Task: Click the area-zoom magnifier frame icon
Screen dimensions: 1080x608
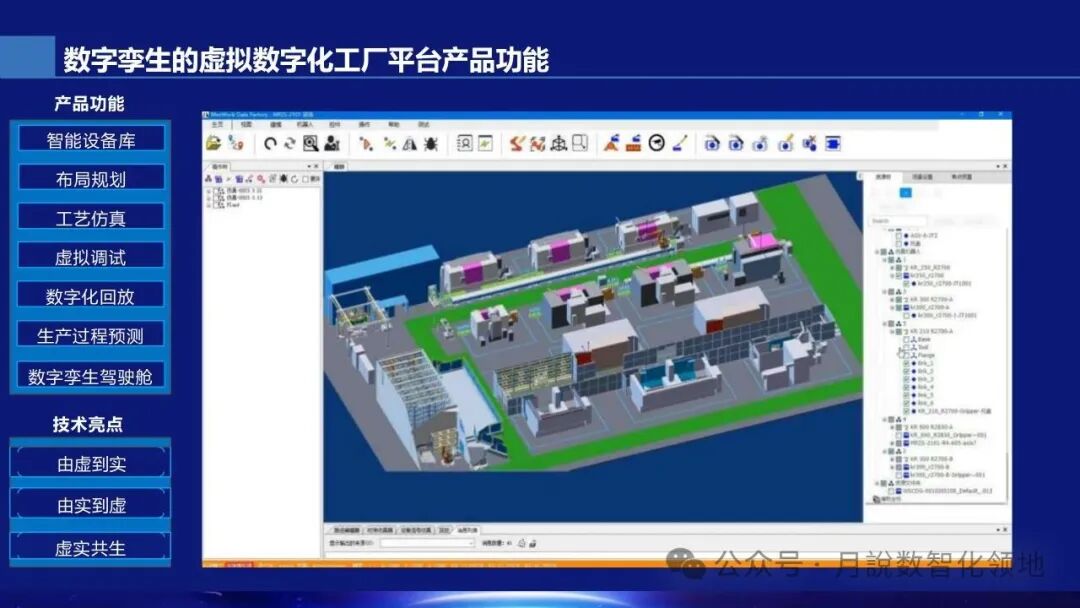Action: 580,143
